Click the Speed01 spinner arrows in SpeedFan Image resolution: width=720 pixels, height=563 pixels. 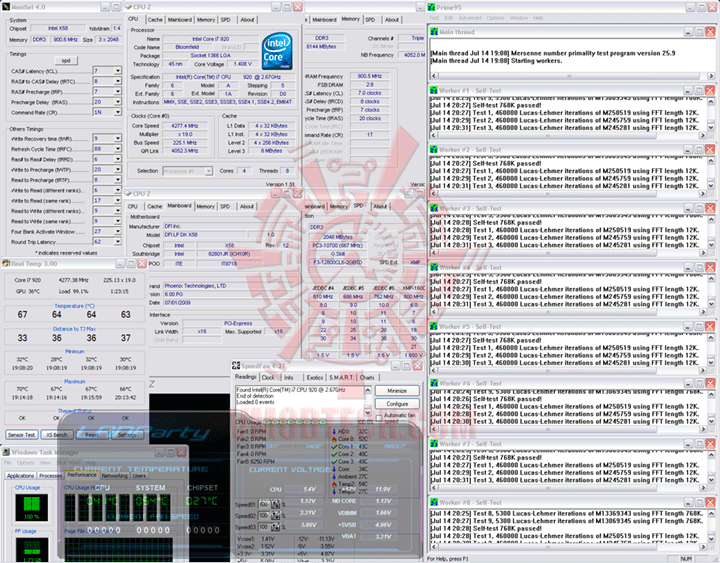click(276, 504)
